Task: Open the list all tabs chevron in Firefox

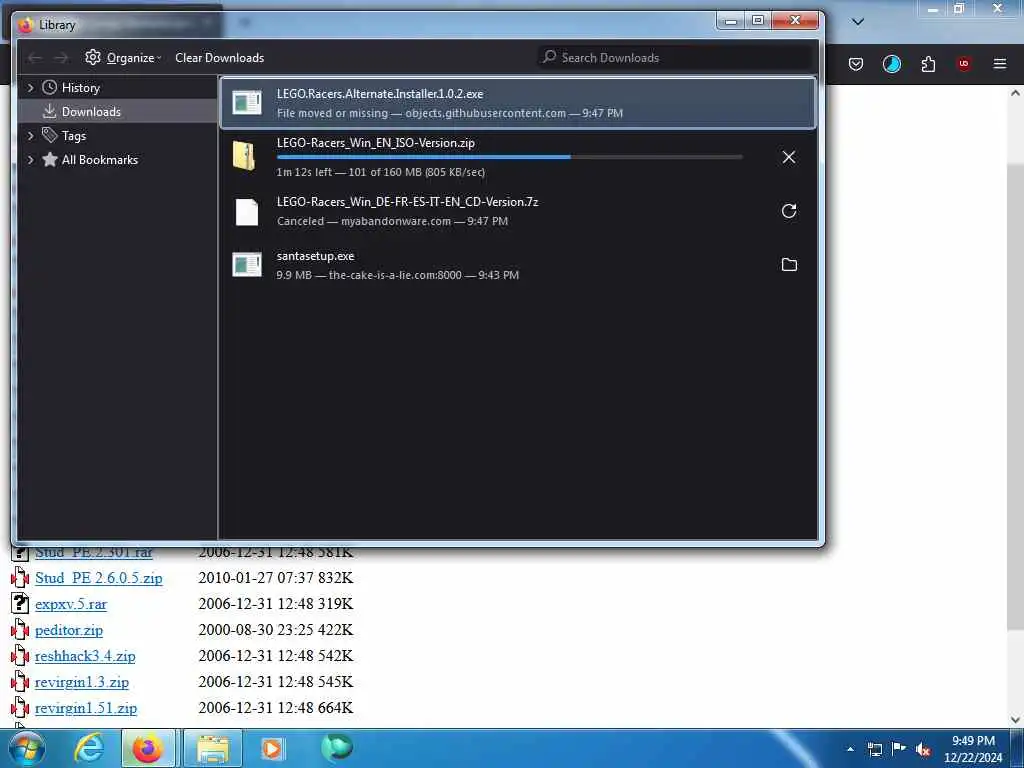Action: point(858,22)
